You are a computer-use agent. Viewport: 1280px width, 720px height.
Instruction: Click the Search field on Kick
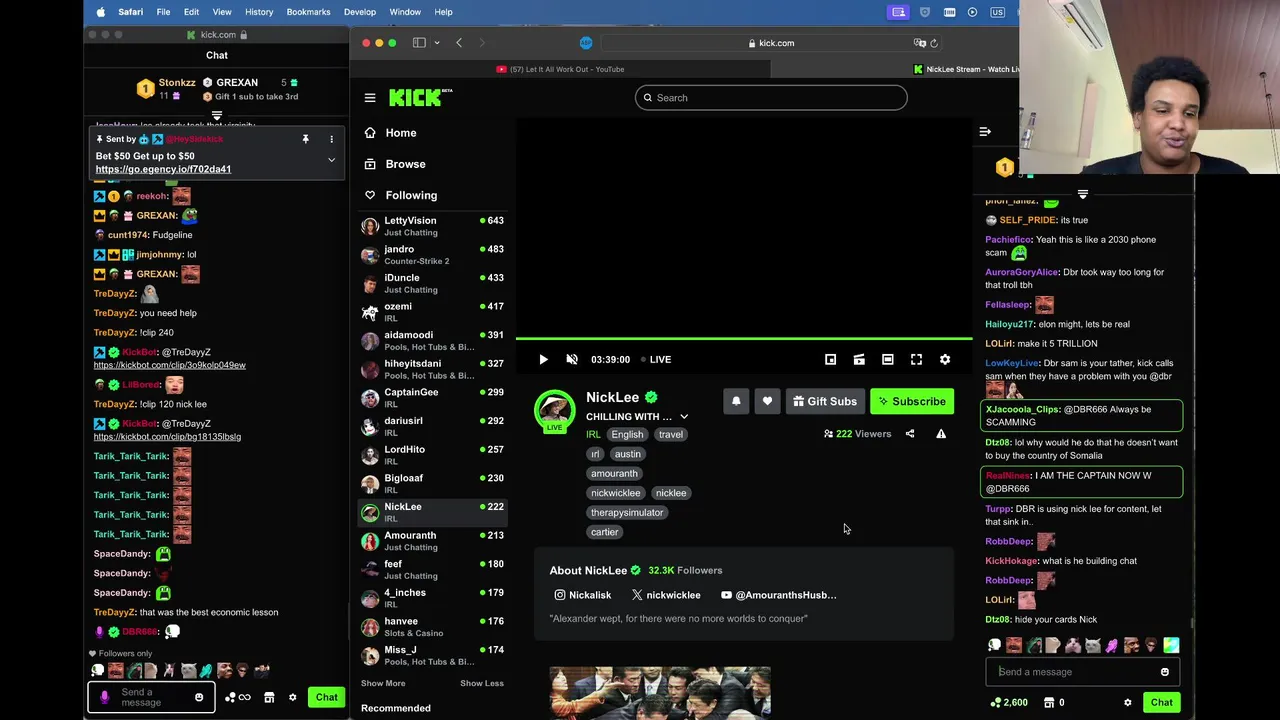pyautogui.click(x=771, y=98)
